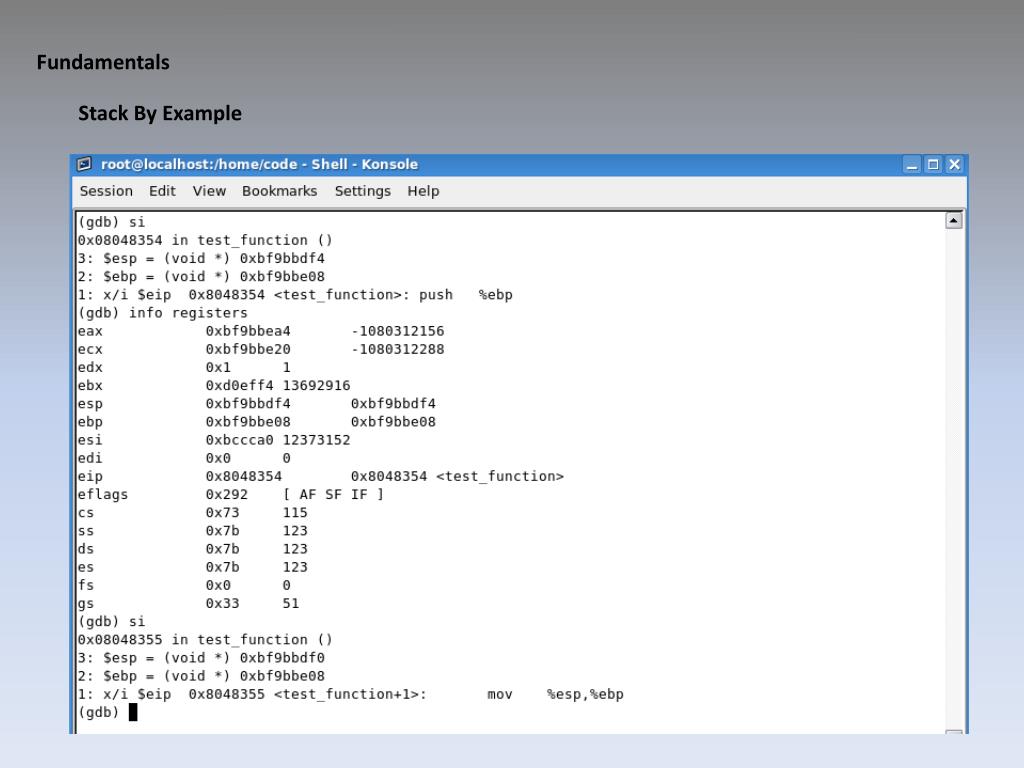Click the ebp register name
This screenshot has height=768, width=1024.
pos(90,423)
